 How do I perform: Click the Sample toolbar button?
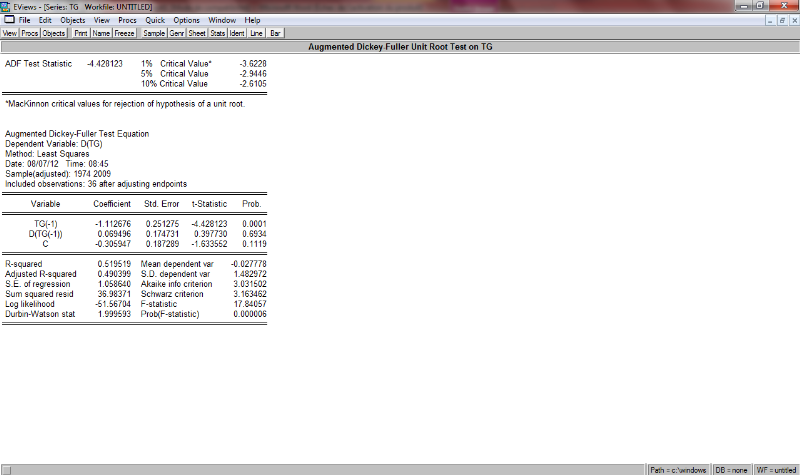pos(154,33)
